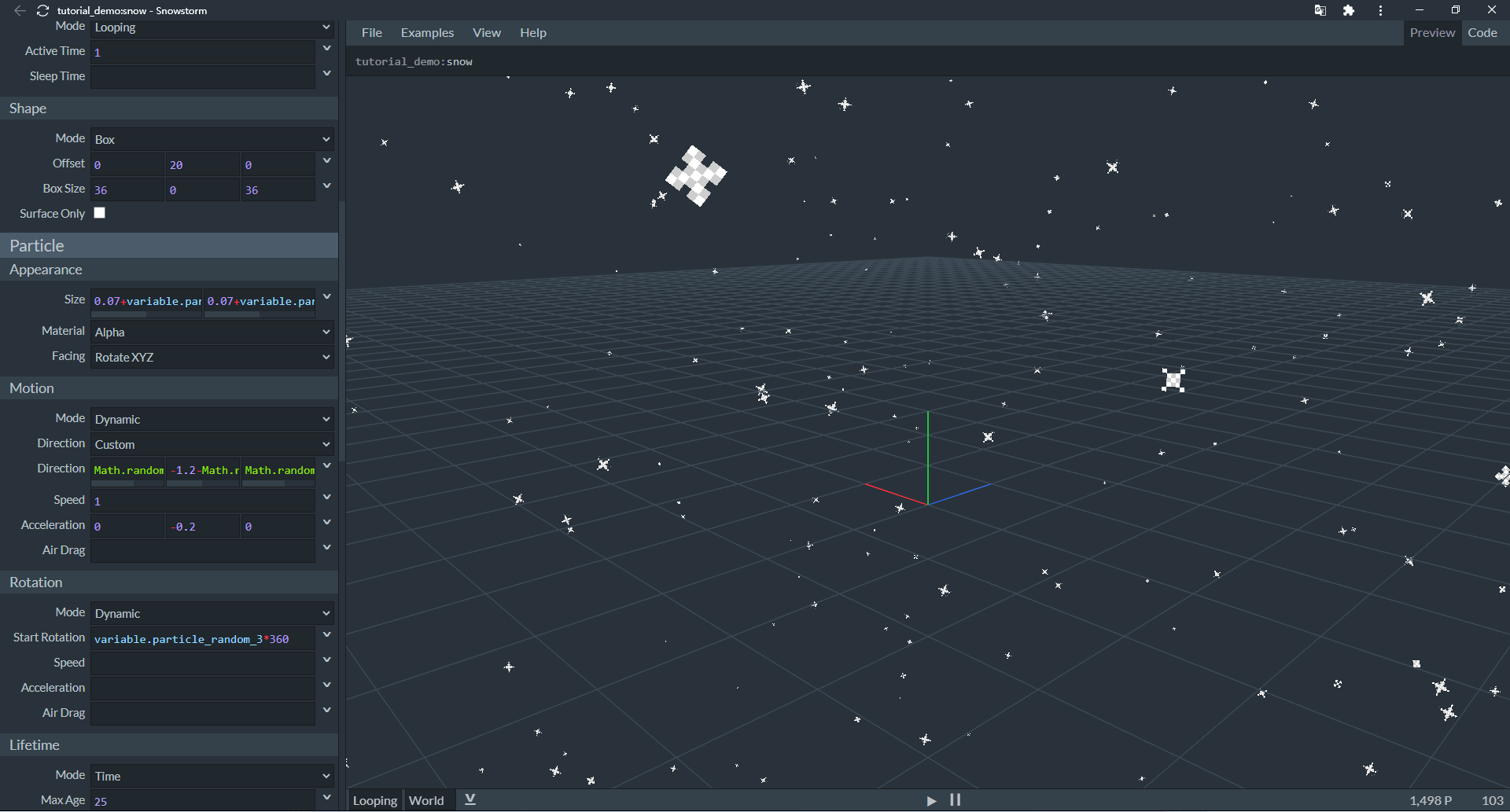Pause the particle preview

956,800
